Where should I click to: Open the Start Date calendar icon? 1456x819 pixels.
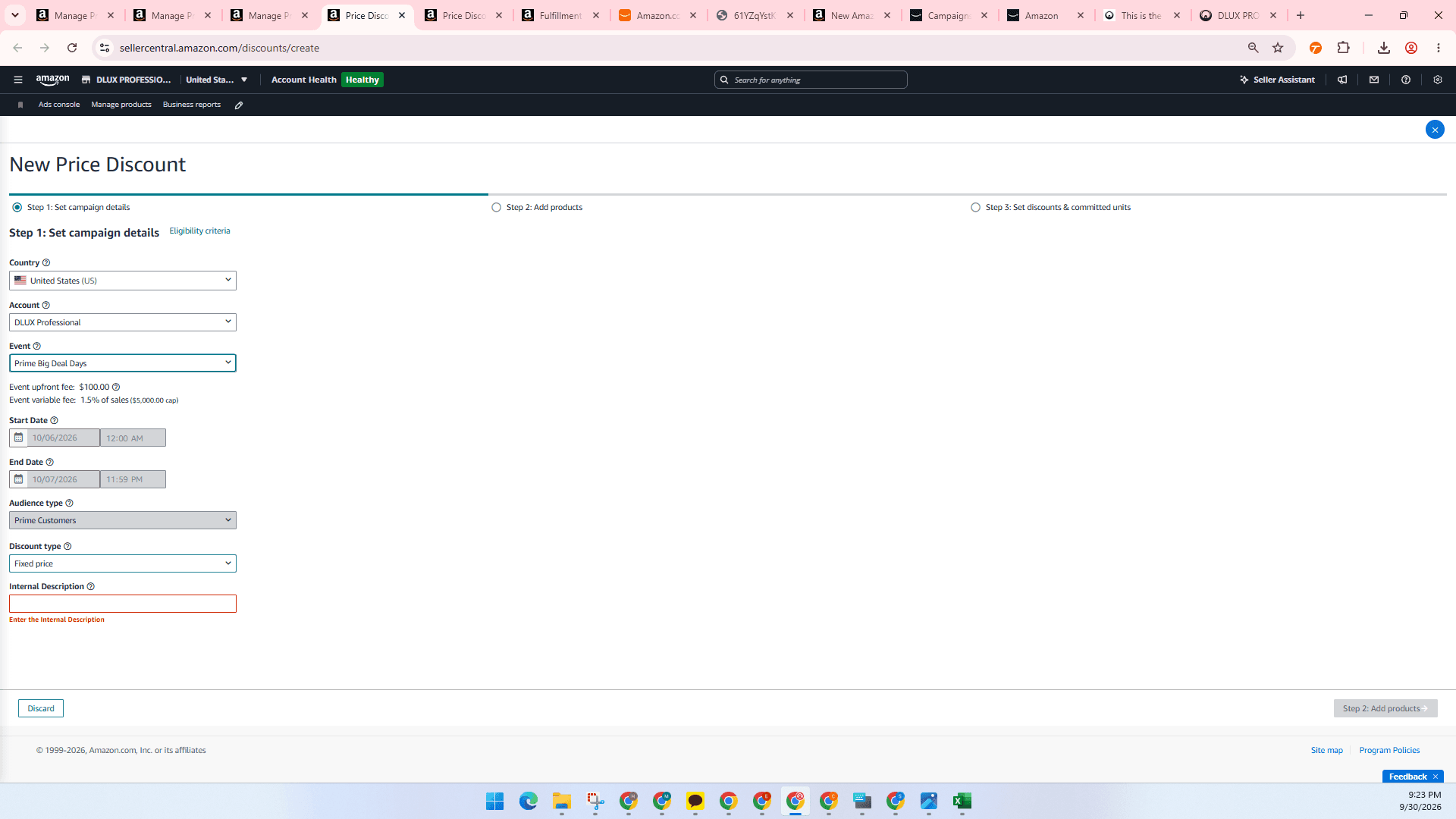tap(18, 438)
